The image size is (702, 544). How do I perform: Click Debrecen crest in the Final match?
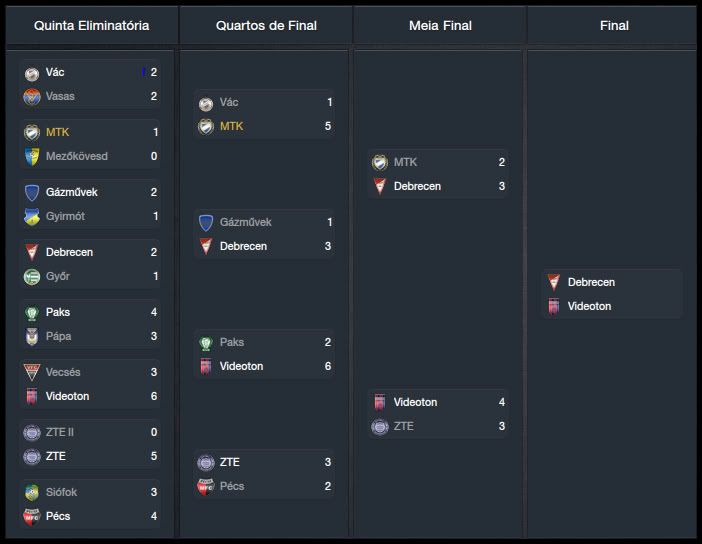pyautogui.click(x=554, y=283)
